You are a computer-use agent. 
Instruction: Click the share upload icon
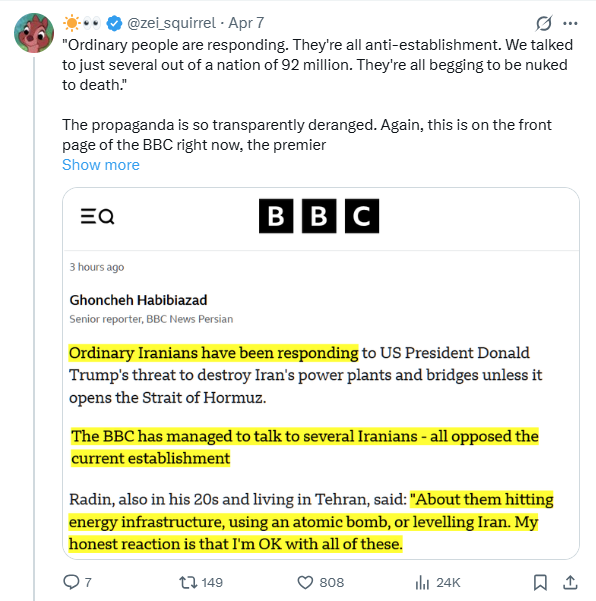pyautogui.click(x=570, y=583)
